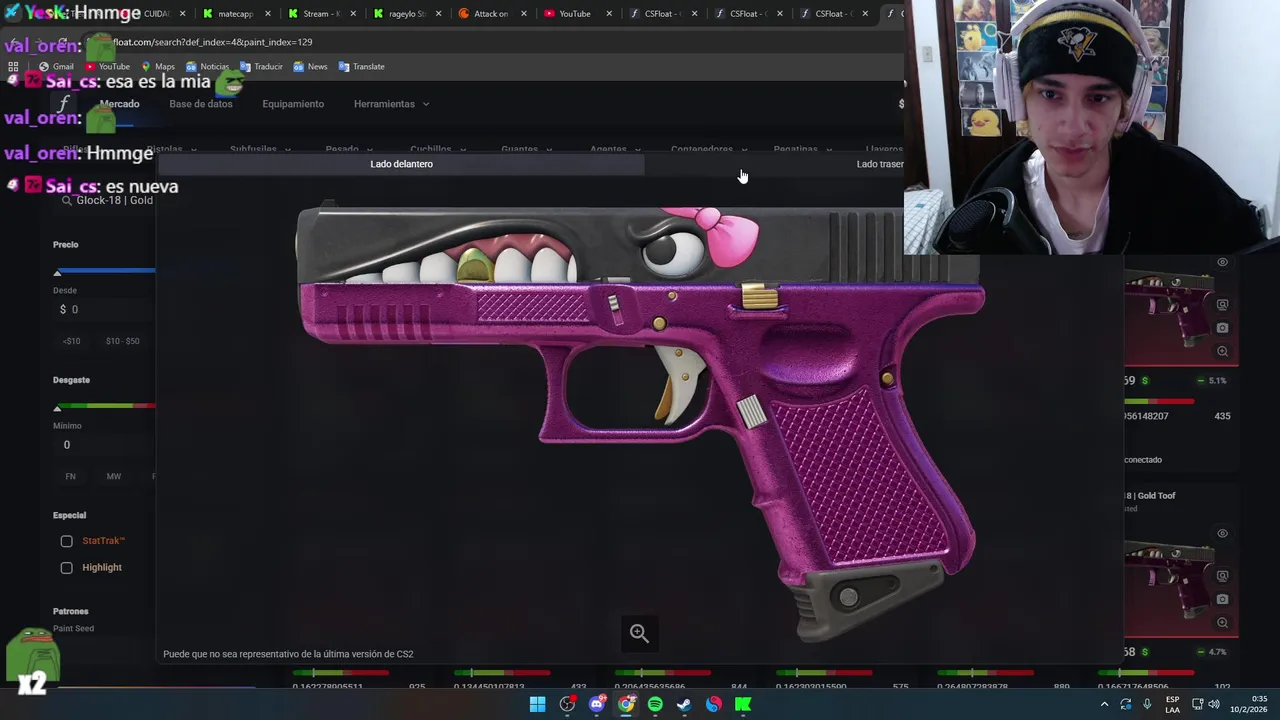Viewport: 1280px width, 720px height.
Task: Expand the Agentes category dropdown
Action: 615,149
